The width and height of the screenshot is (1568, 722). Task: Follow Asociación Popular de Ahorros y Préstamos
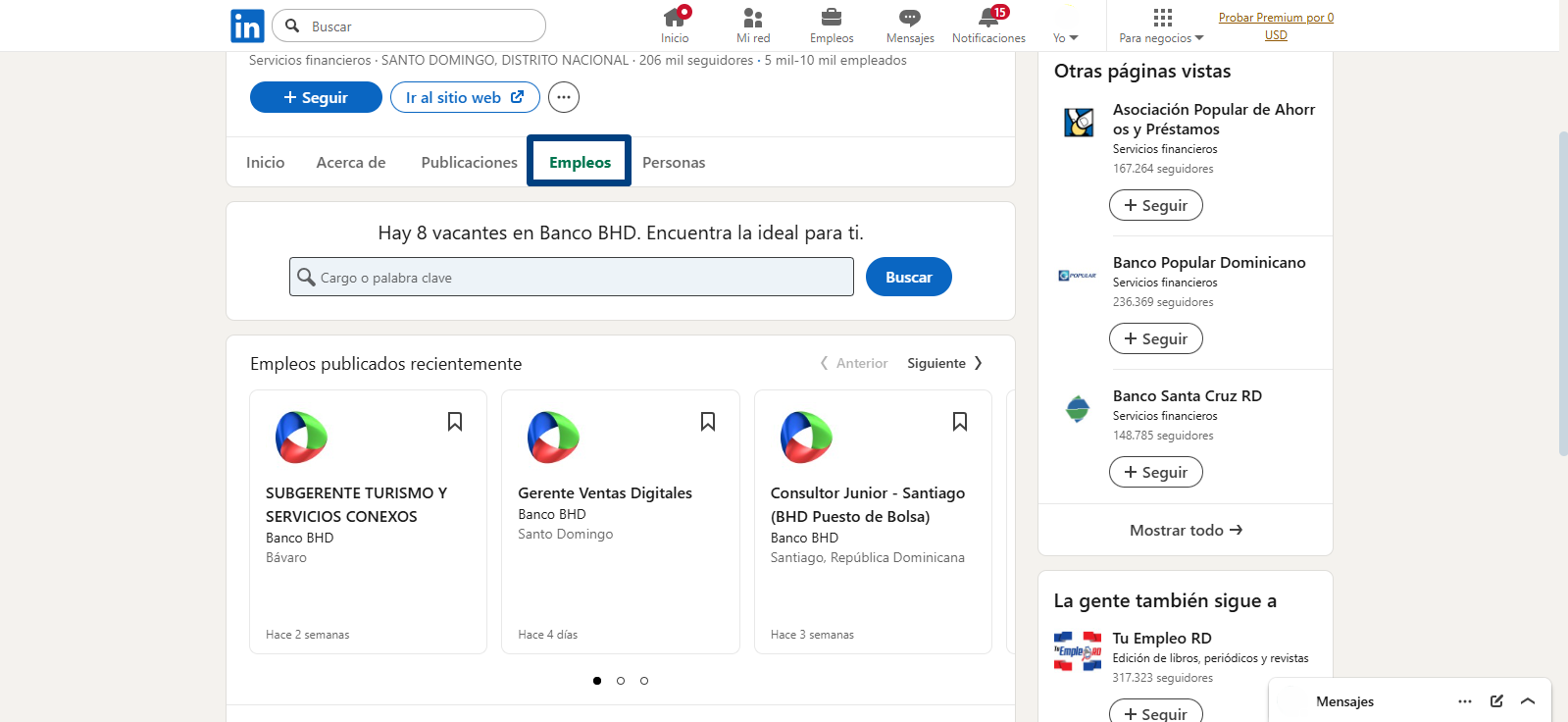pyautogui.click(x=1156, y=205)
